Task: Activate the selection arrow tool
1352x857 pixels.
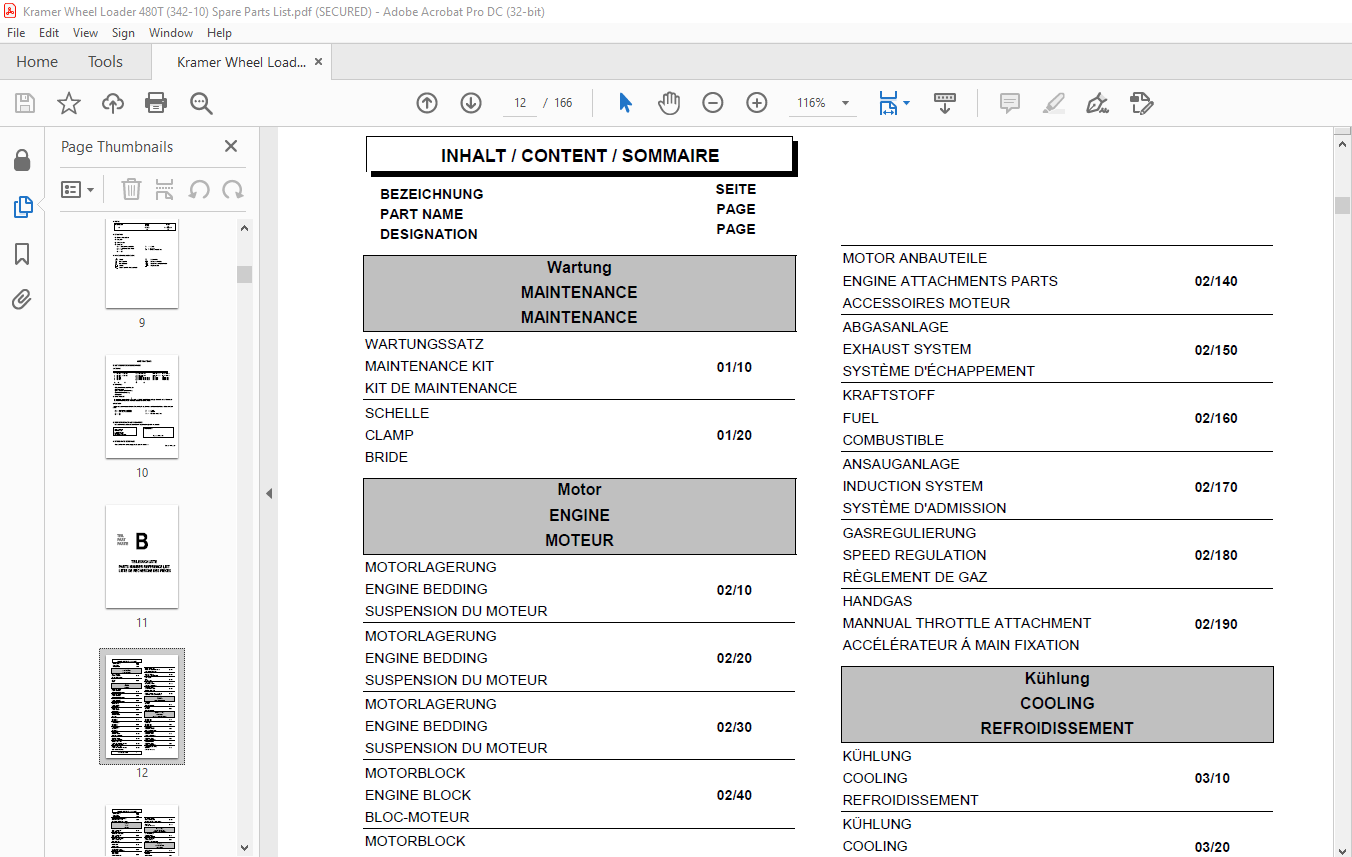Action: [x=626, y=103]
